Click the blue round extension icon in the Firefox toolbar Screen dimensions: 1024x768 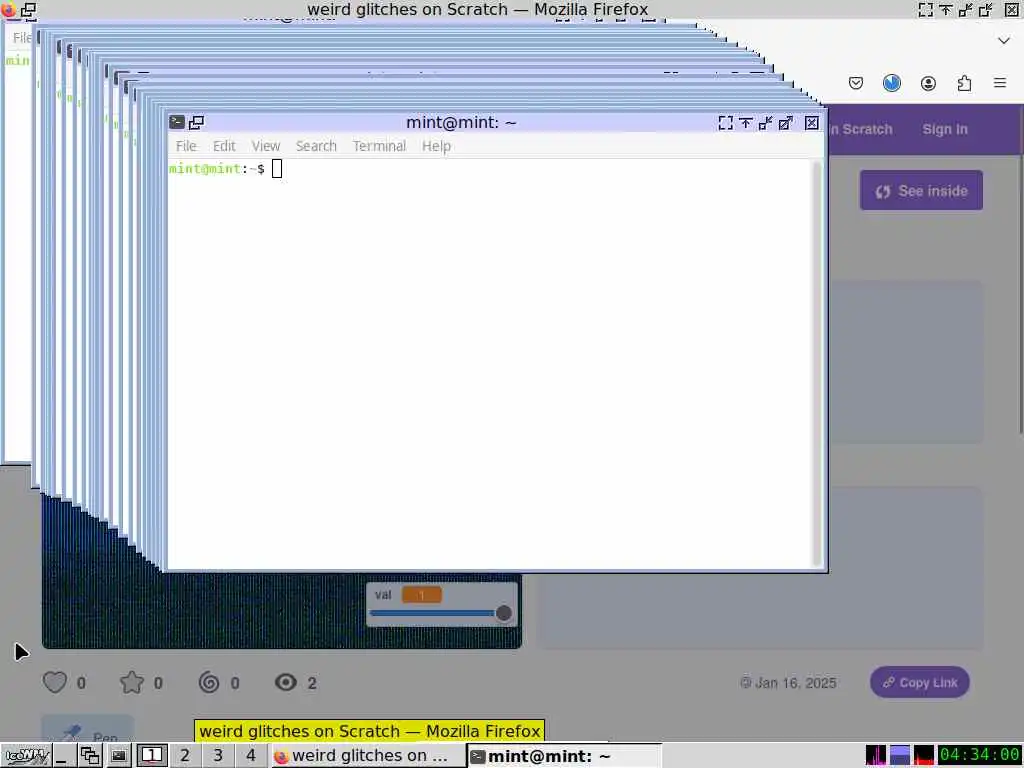tap(892, 83)
